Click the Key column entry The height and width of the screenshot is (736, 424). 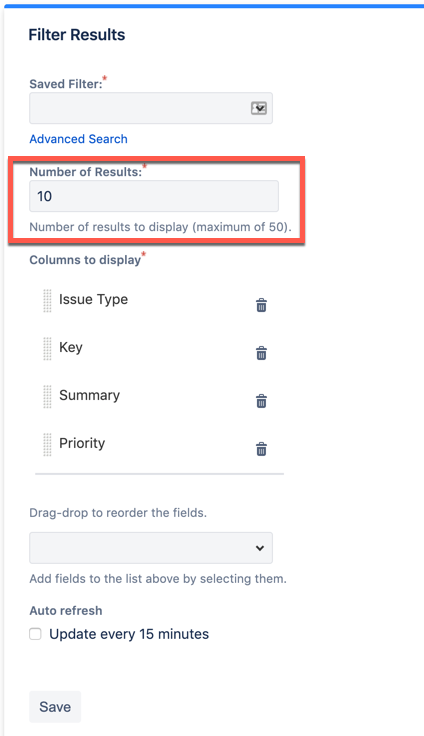click(x=71, y=347)
